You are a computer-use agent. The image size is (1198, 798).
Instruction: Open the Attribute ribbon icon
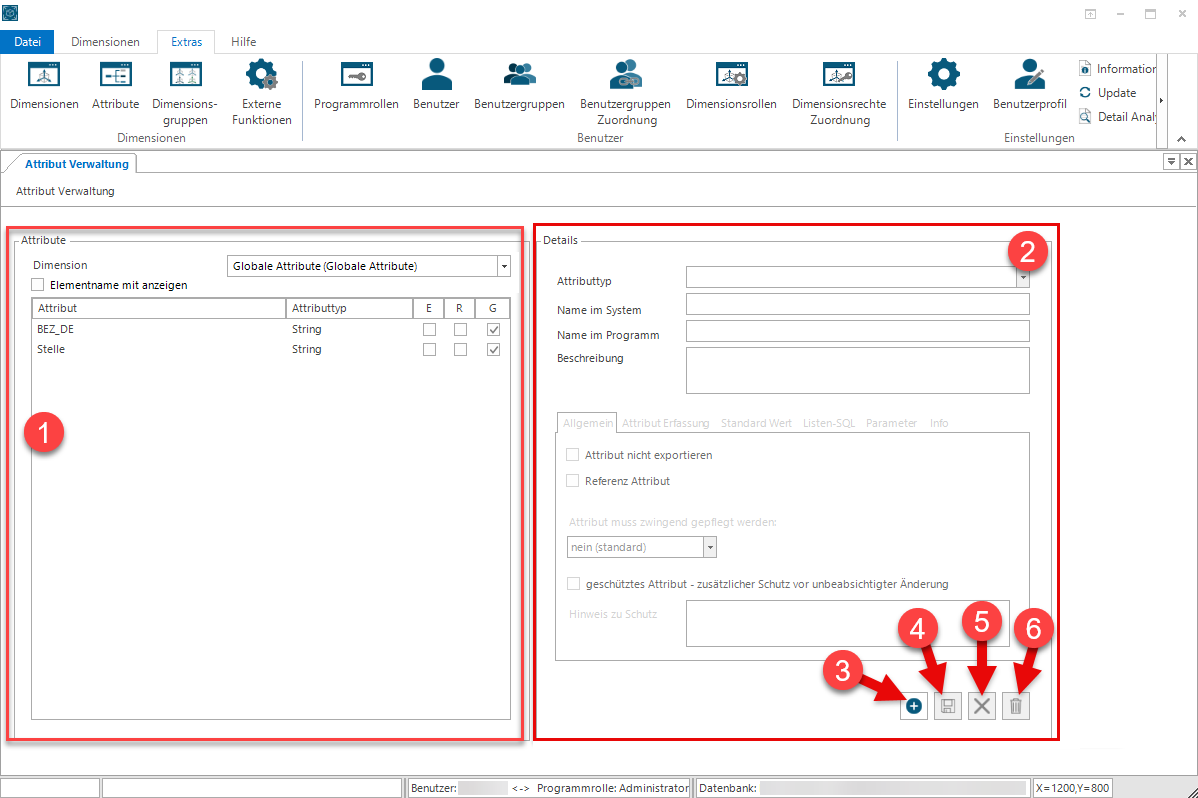(115, 86)
